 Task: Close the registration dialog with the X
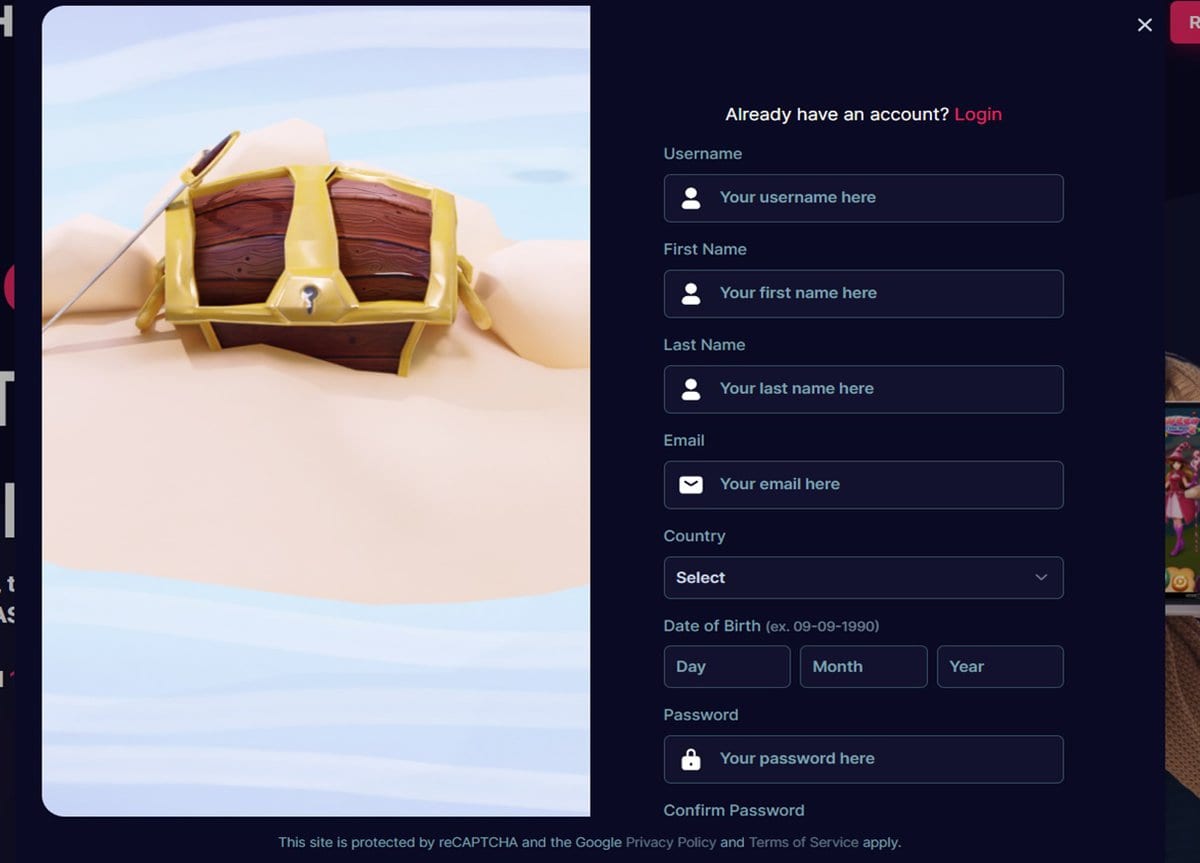[1145, 25]
